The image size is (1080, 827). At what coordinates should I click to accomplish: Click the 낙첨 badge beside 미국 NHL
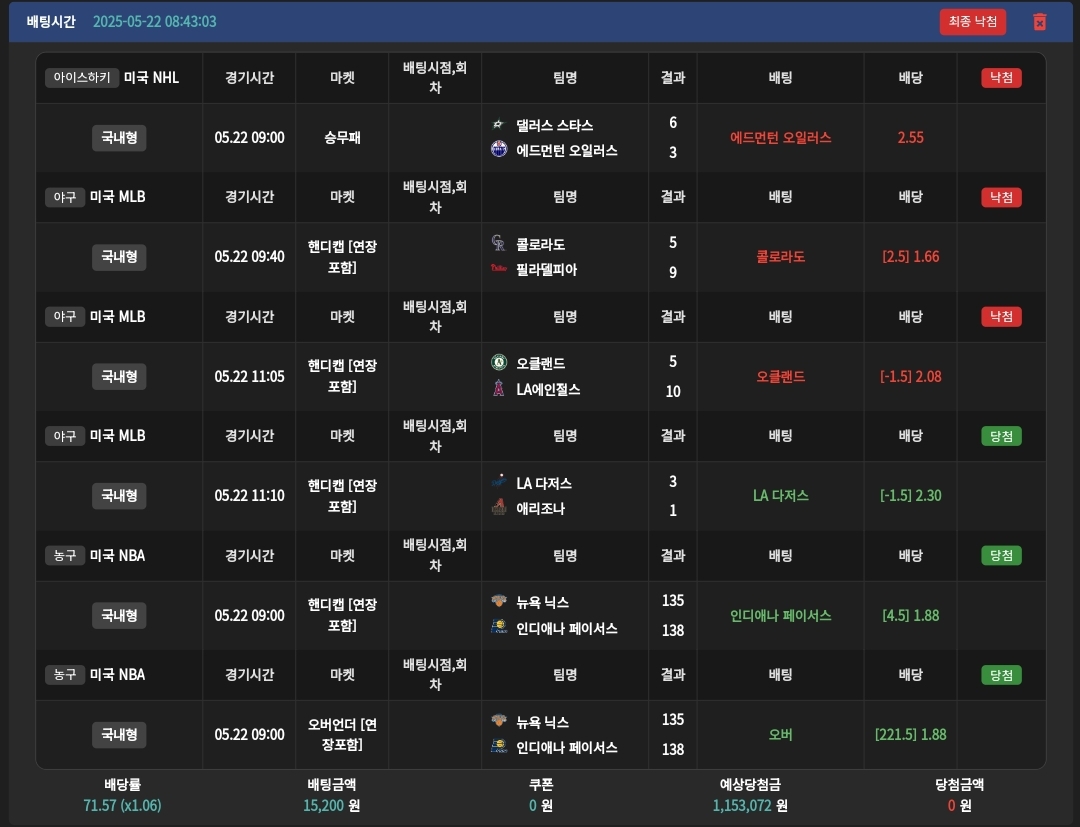coord(1001,78)
